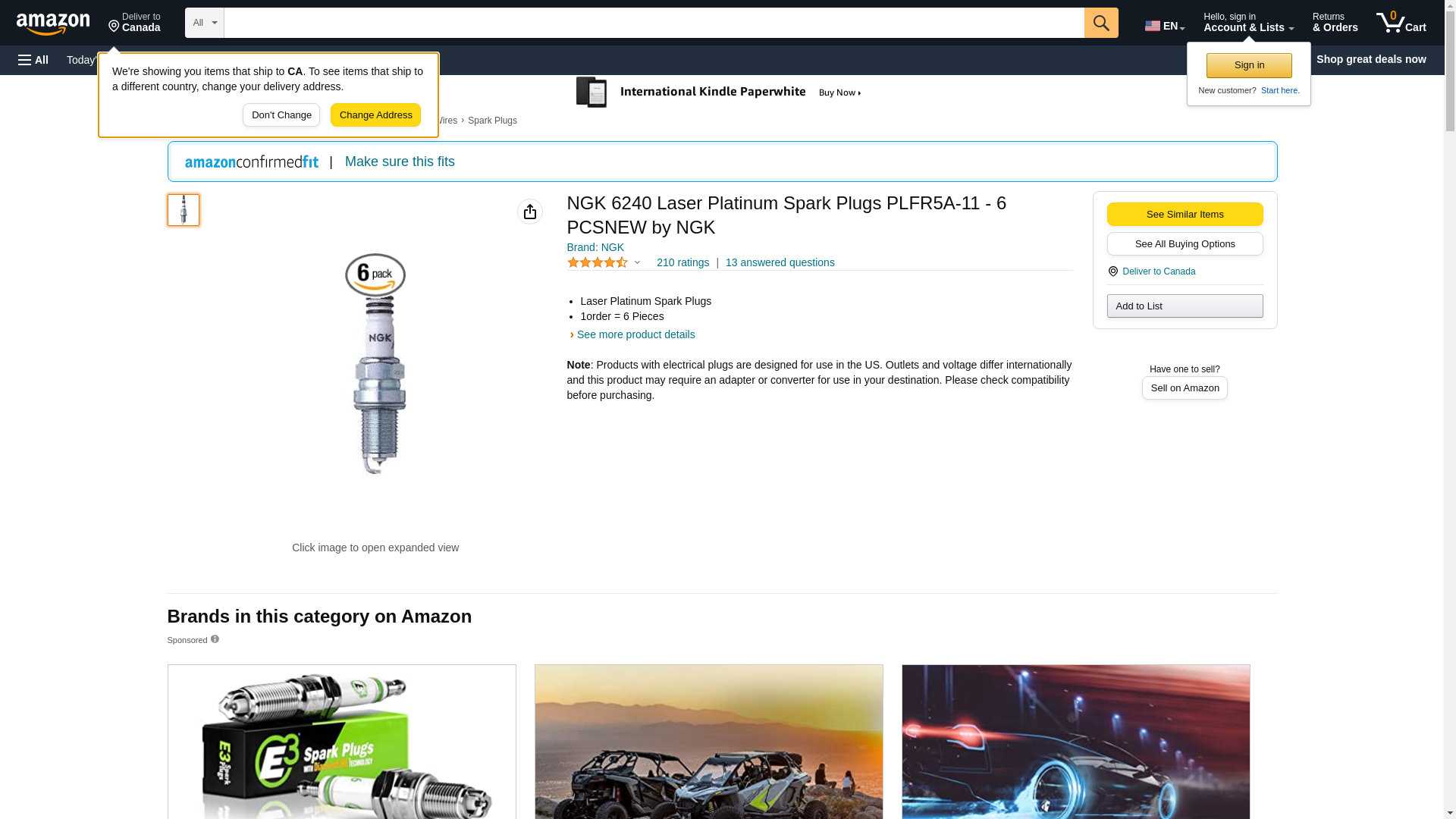This screenshot has width=1456, height=819.
Task: Click the share icon on product image
Action: [529, 212]
